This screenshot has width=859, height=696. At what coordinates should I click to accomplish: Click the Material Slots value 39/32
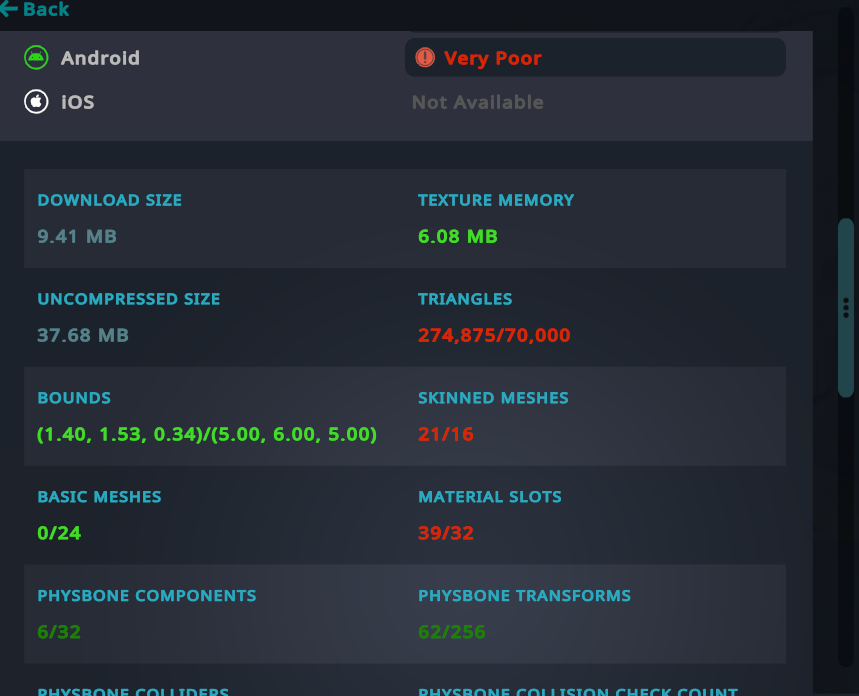pyautogui.click(x=446, y=533)
